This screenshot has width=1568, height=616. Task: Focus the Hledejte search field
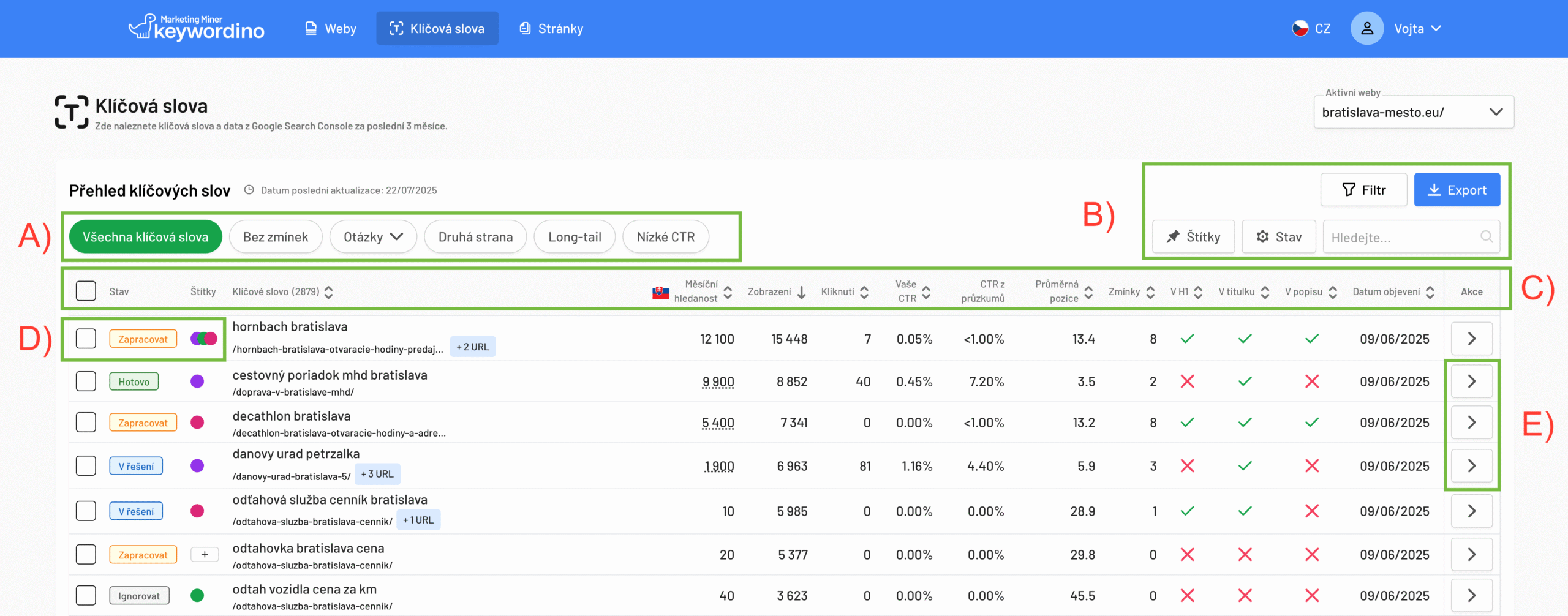[x=1411, y=237]
